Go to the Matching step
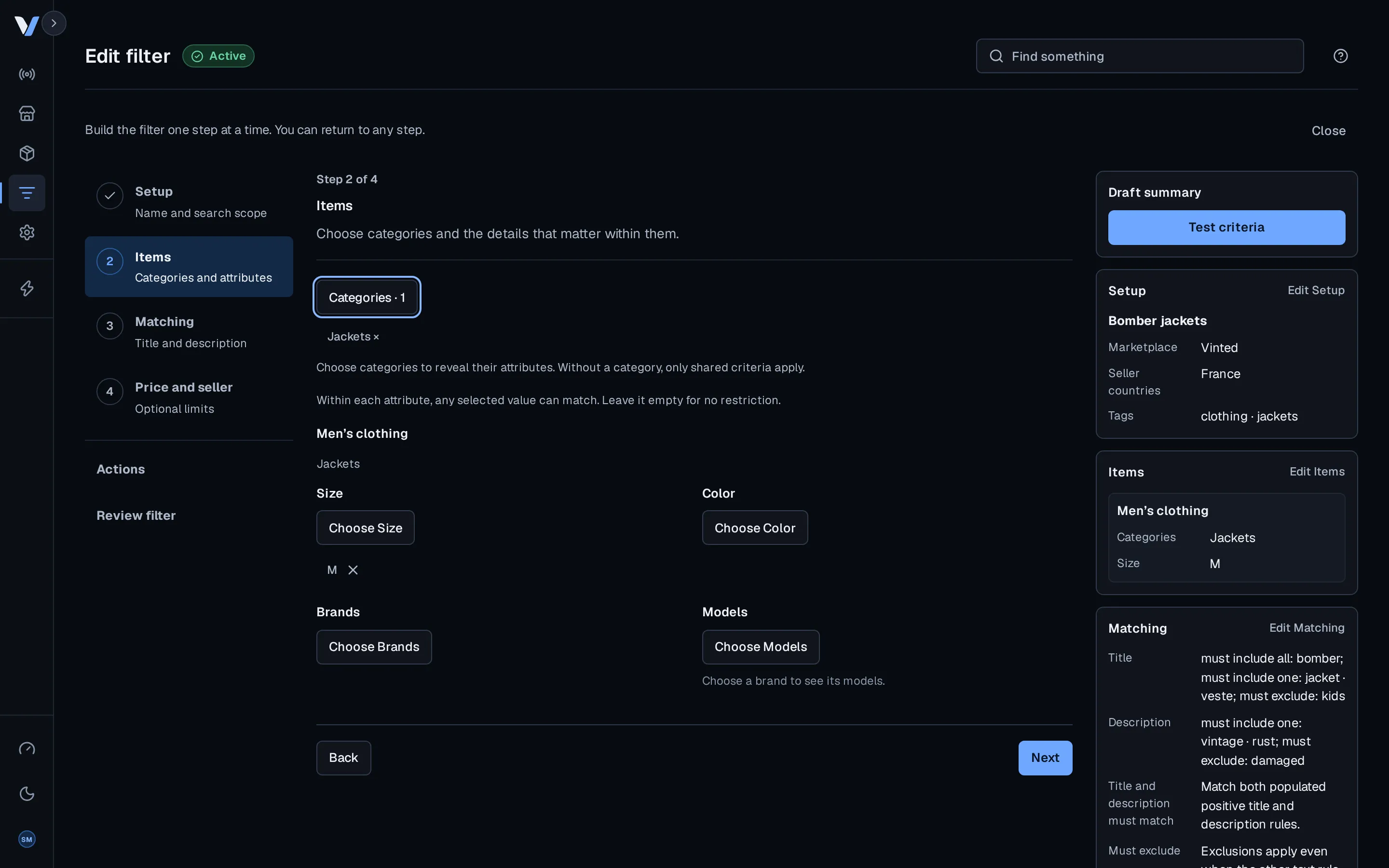 click(x=189, y=332)
